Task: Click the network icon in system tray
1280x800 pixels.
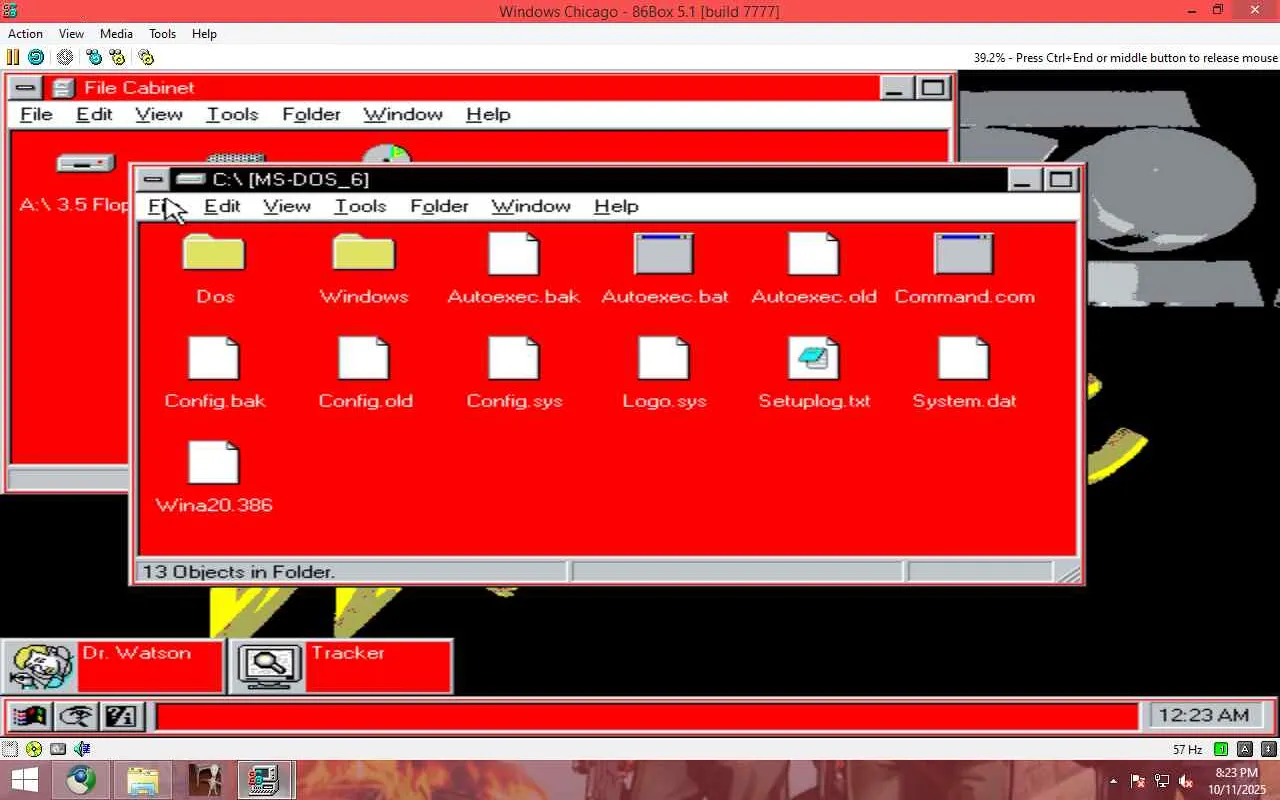Action: click(1162, 781)
